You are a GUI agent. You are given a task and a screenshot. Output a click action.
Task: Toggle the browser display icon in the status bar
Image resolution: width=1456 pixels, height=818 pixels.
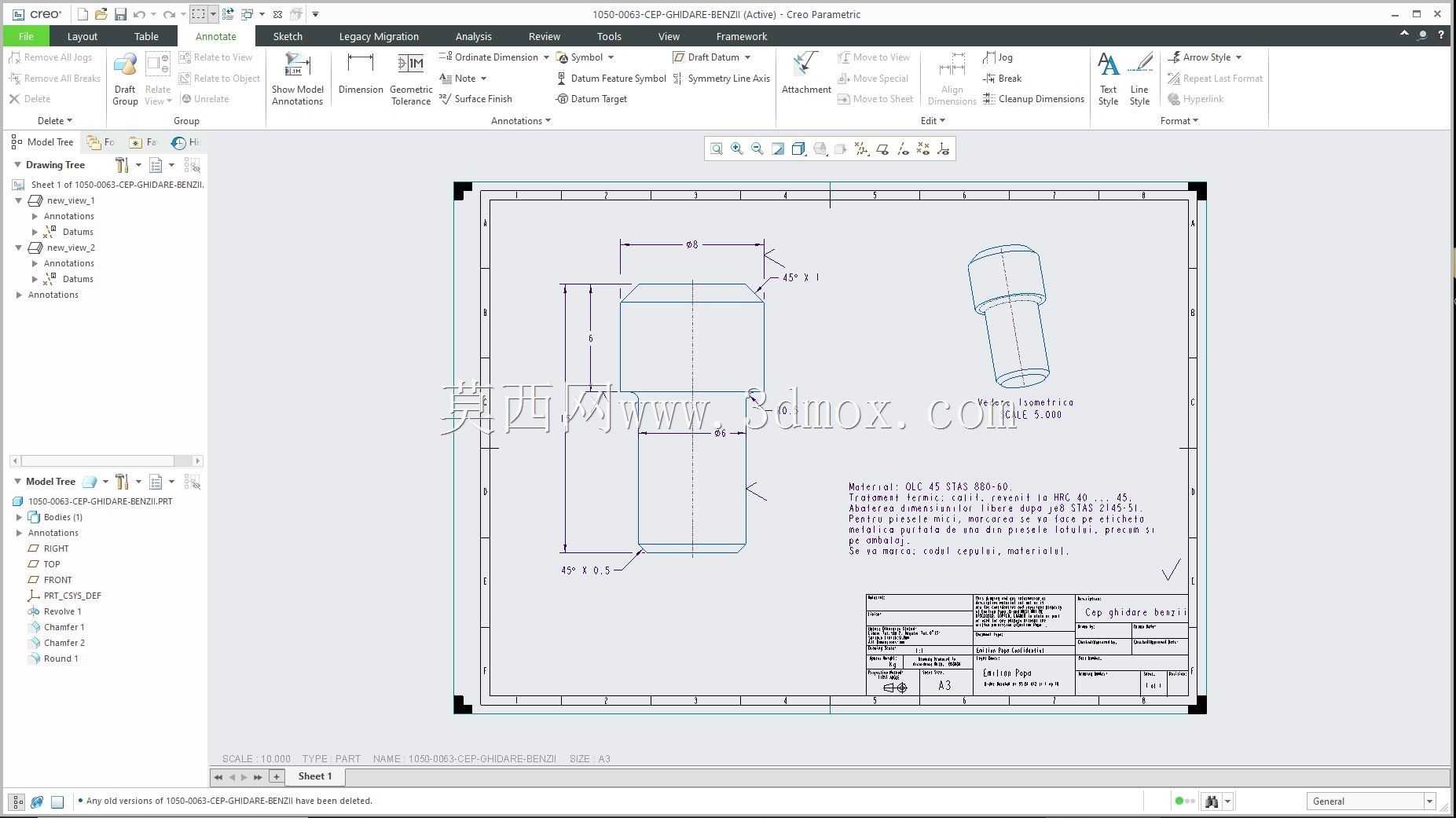(x=37, y=801)
